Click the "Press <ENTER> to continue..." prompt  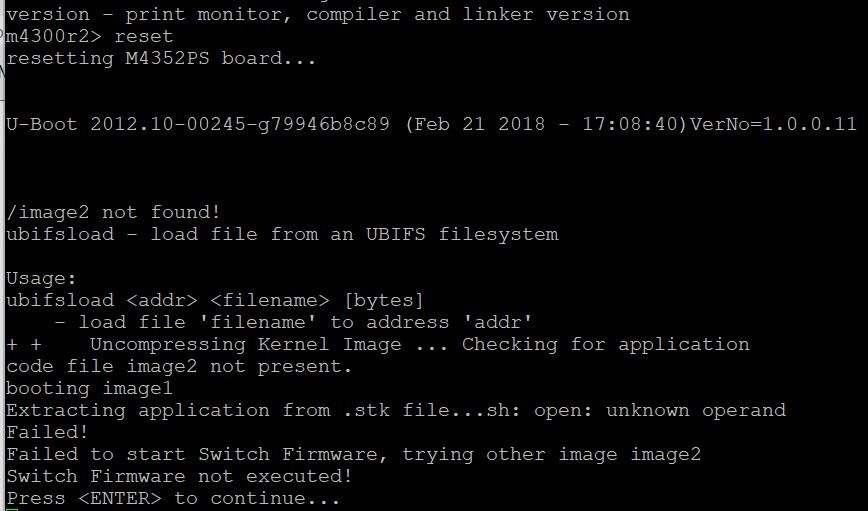pyautogui.click(x=173, y=498)
